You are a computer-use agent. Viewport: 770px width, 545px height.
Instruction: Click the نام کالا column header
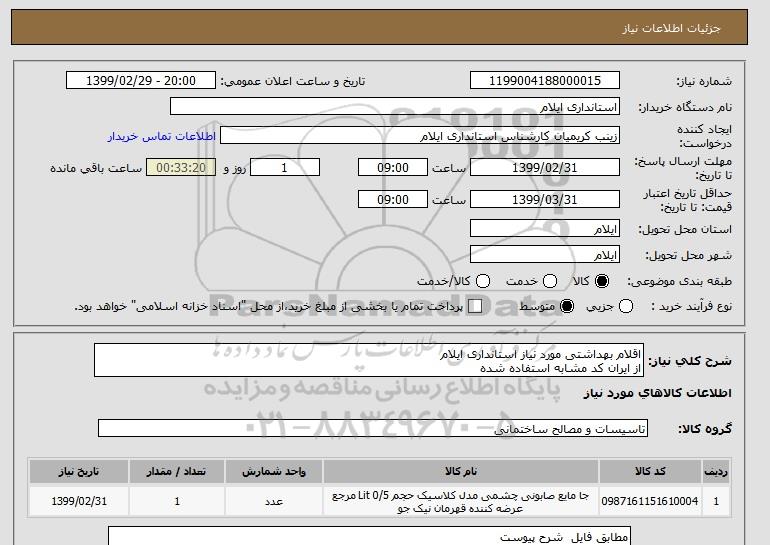click(461, 471)
